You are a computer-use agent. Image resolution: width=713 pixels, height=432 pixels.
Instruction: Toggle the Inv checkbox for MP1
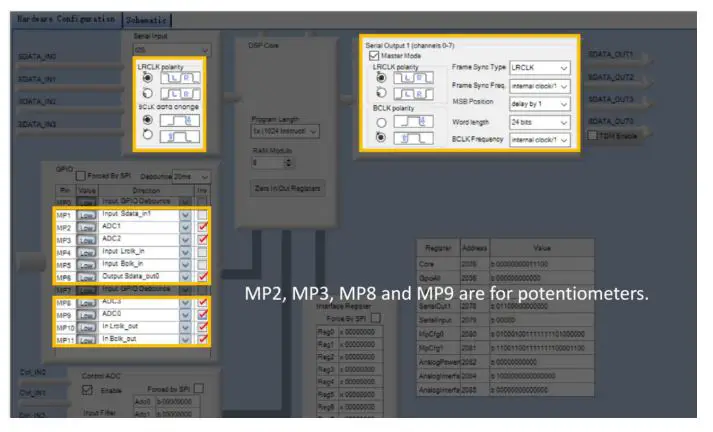point(202,214)
